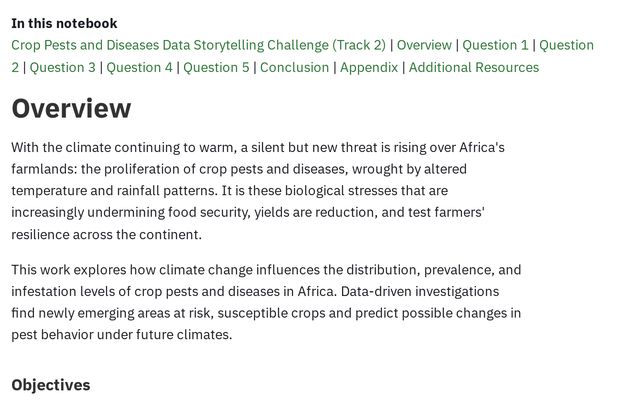Visit the Additional Resources link

pos(473,67)
